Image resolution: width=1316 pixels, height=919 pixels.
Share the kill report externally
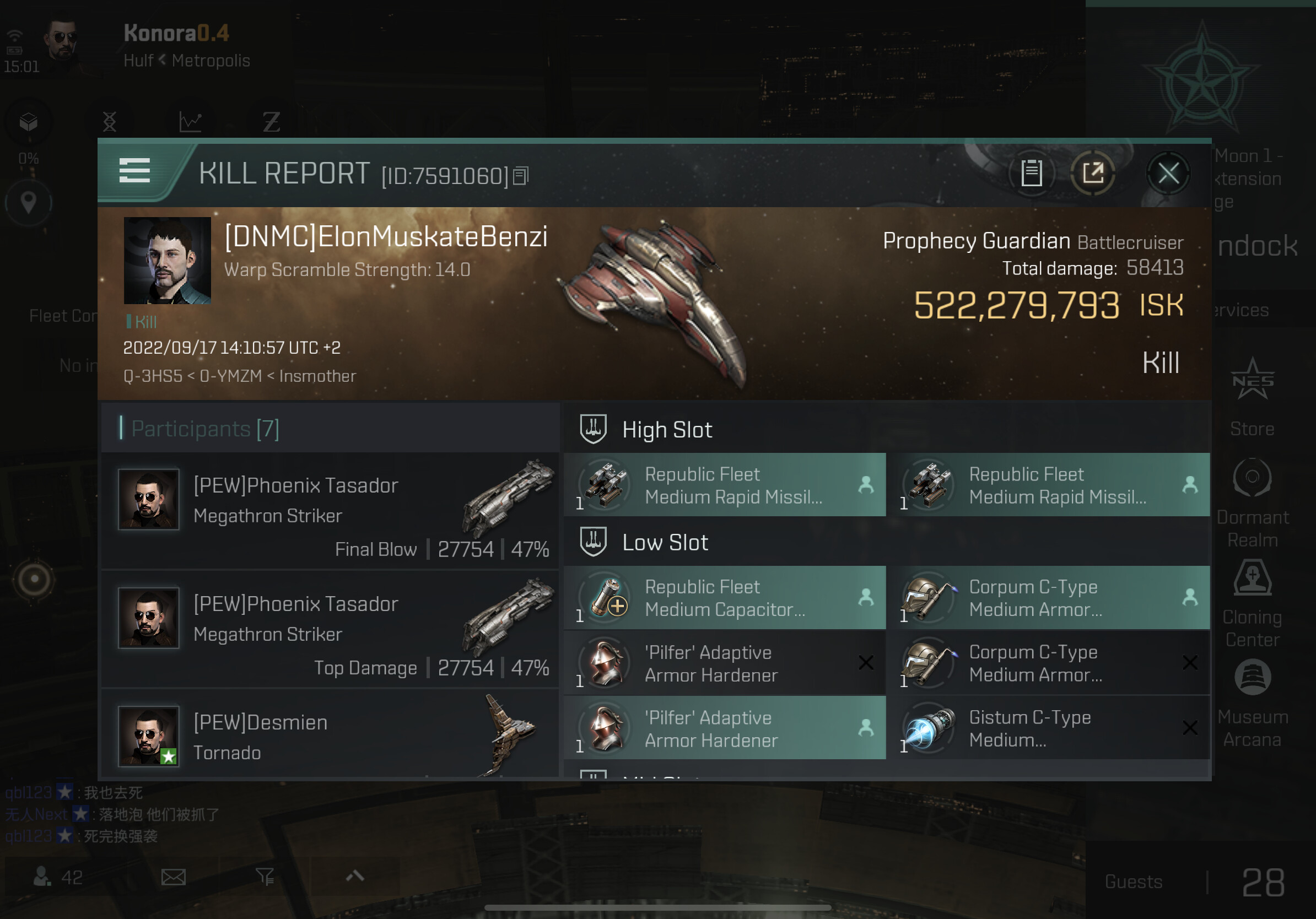click(x=1092, y=172)
